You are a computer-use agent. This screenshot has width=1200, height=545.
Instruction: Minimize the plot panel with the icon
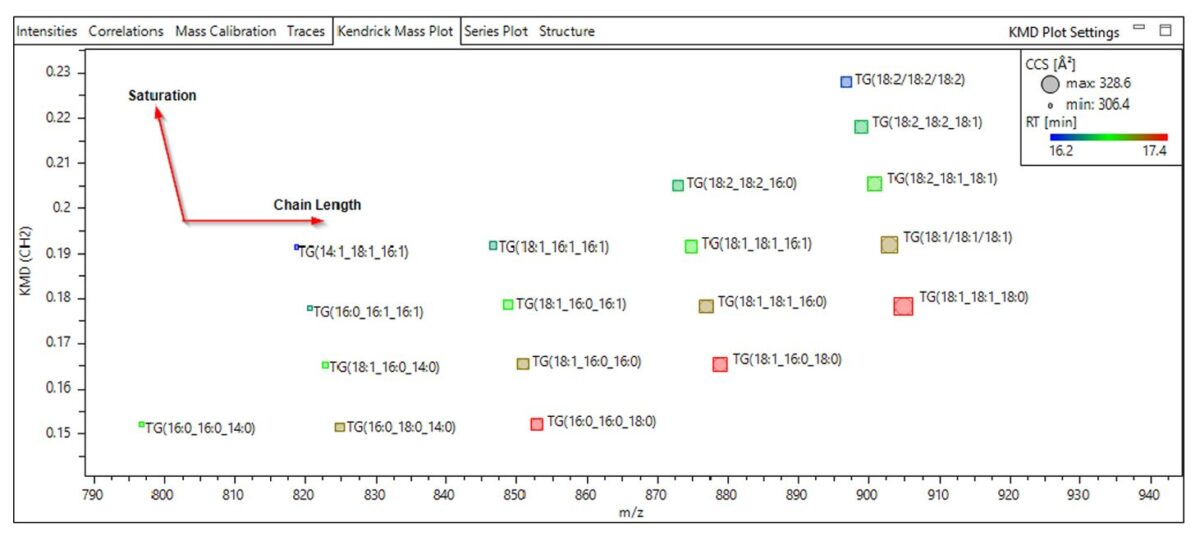[x=1140, y=29]
